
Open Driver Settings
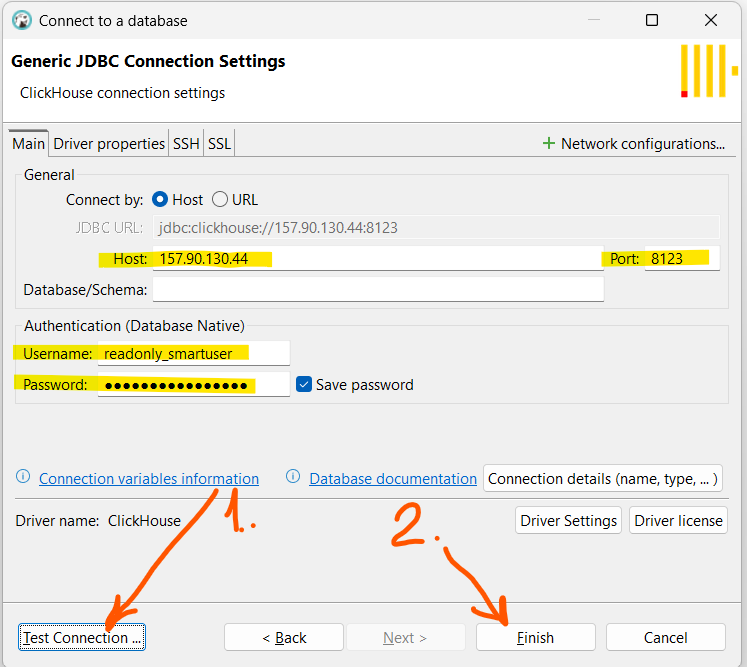click(x=568, y=520)
